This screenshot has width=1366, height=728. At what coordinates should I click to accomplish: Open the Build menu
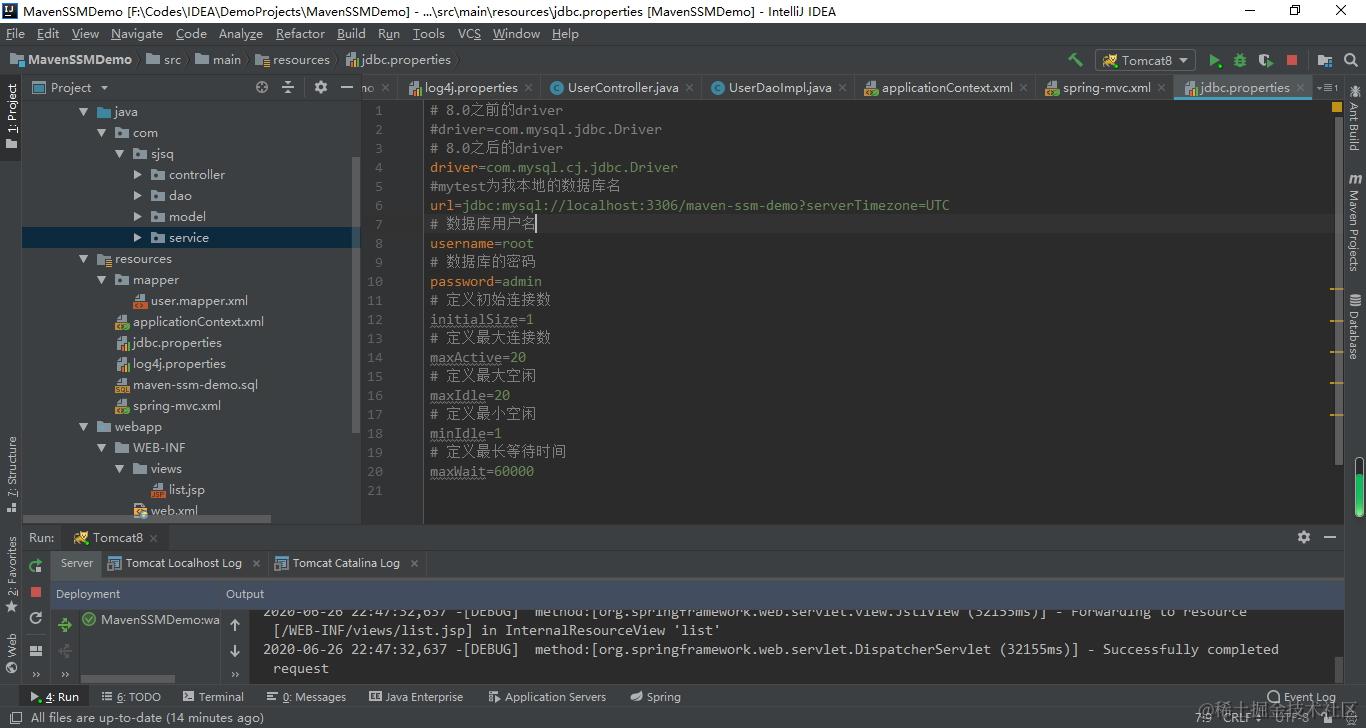(x=351, y=34)
